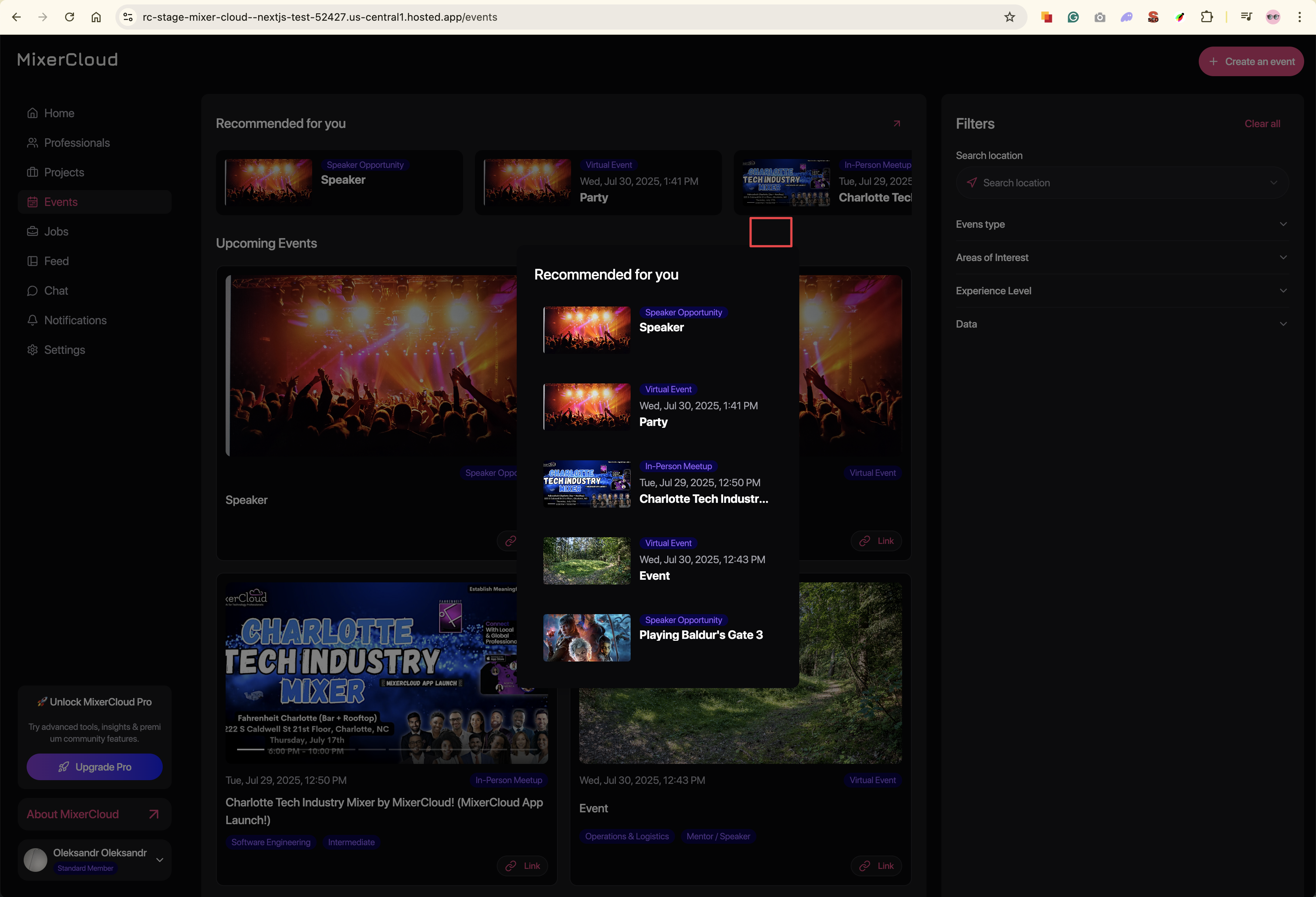Click the Home sidebar icon
The height and width of the screenshot is (897, 1316).
[x=32, y=113]
